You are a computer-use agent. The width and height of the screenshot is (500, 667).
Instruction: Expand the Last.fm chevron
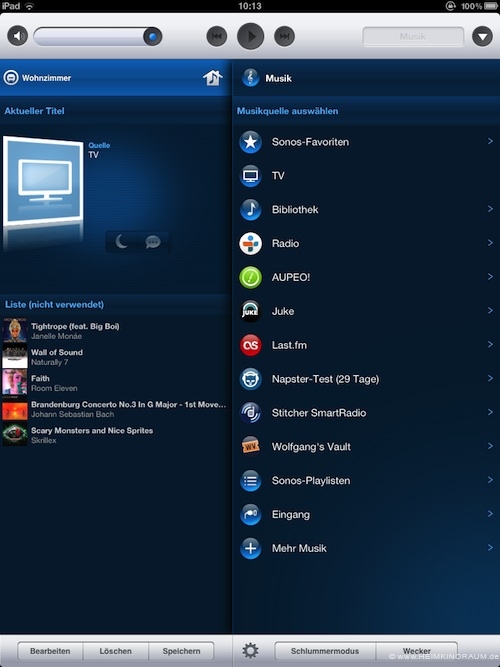(490, 344)
